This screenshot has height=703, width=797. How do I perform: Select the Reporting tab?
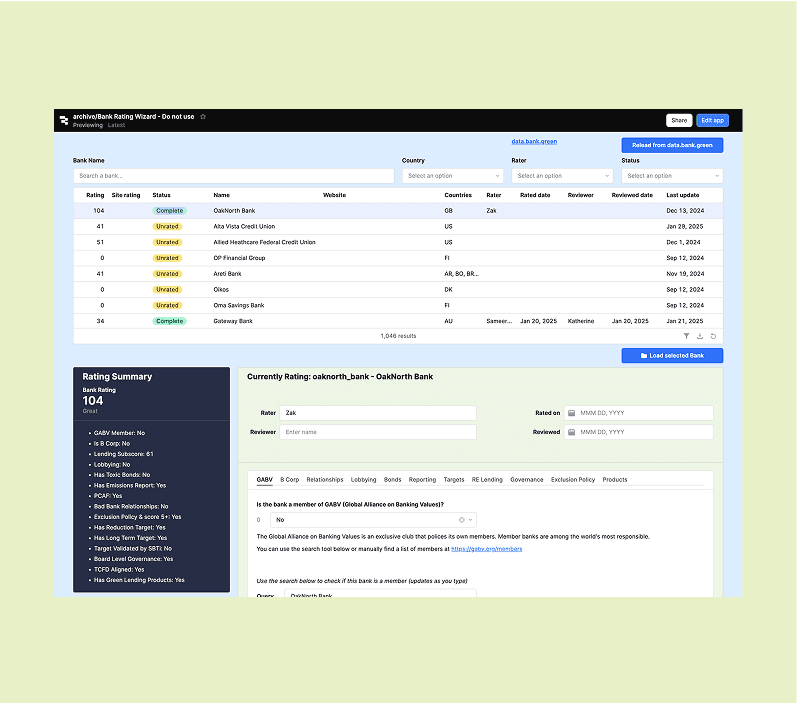[x=422, y=479]
